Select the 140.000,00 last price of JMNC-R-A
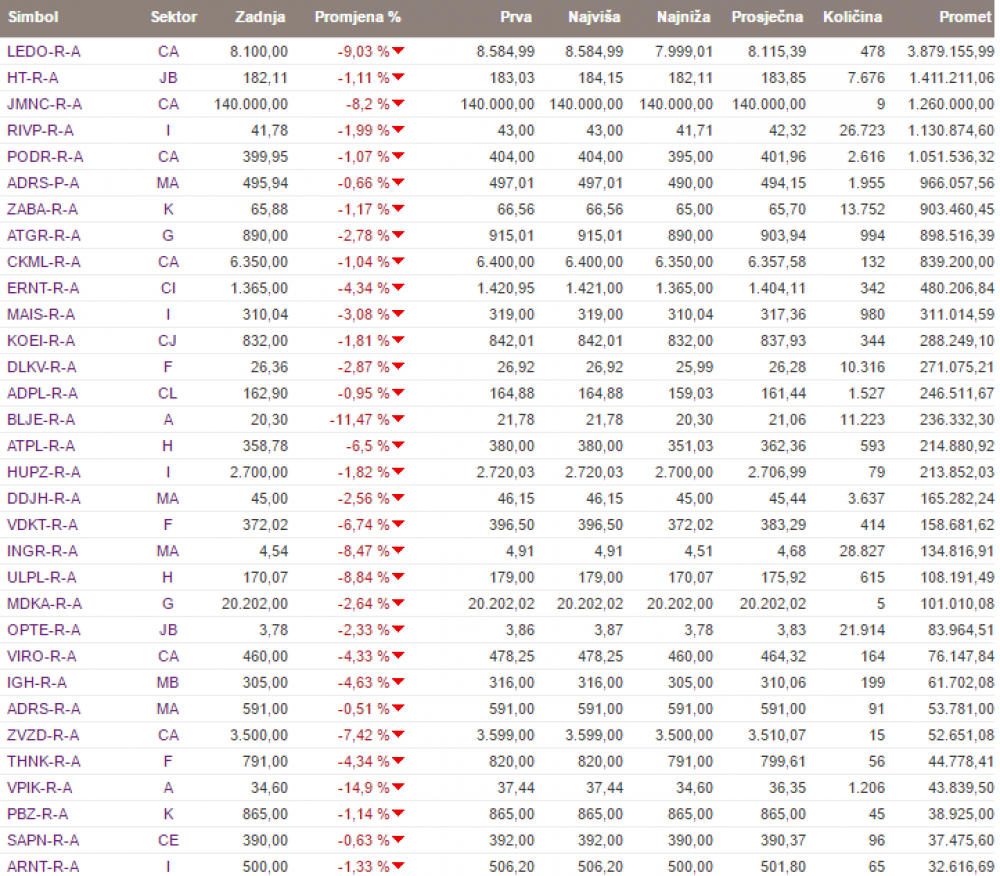 251,104
